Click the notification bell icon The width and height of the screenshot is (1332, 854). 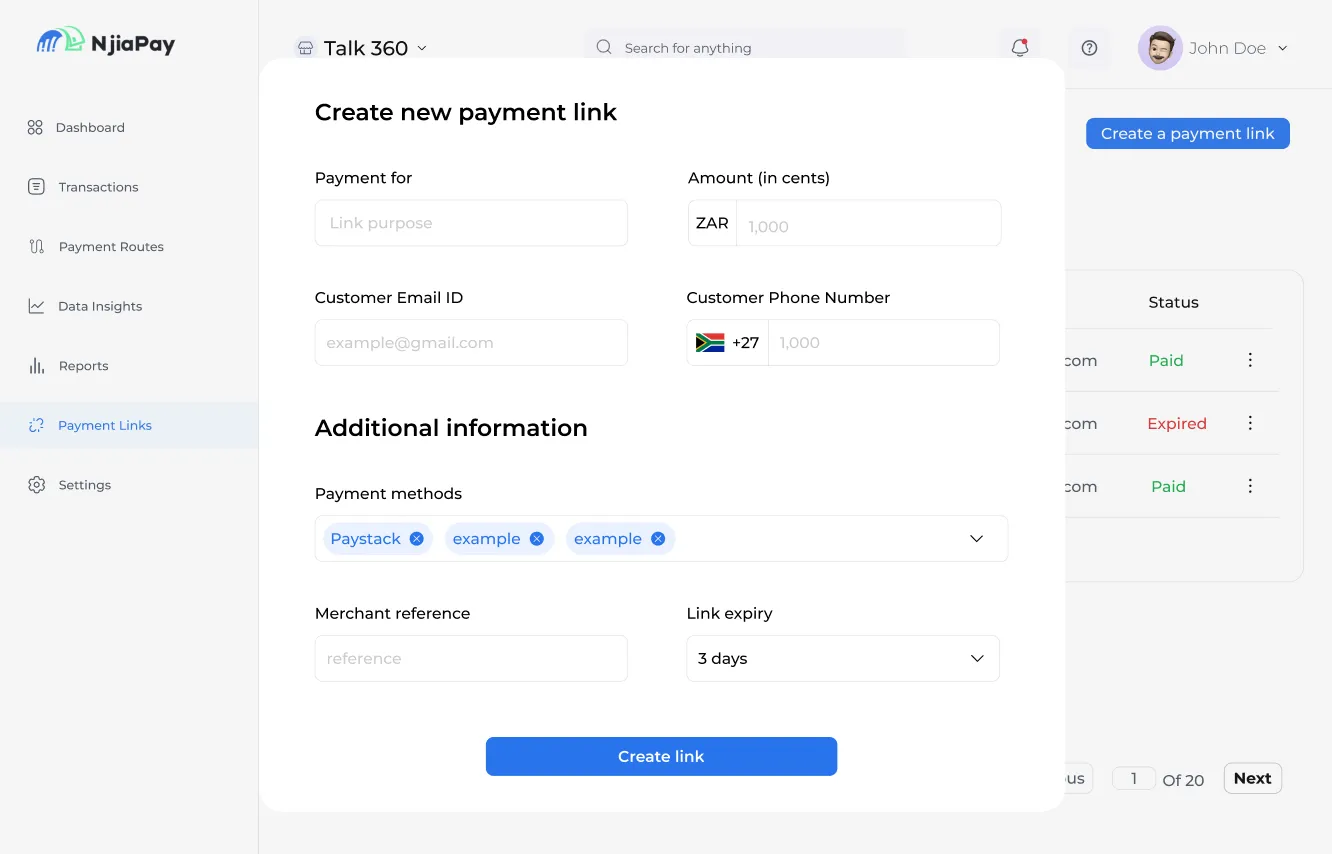pyautogui.click(x=1019, y=47)
